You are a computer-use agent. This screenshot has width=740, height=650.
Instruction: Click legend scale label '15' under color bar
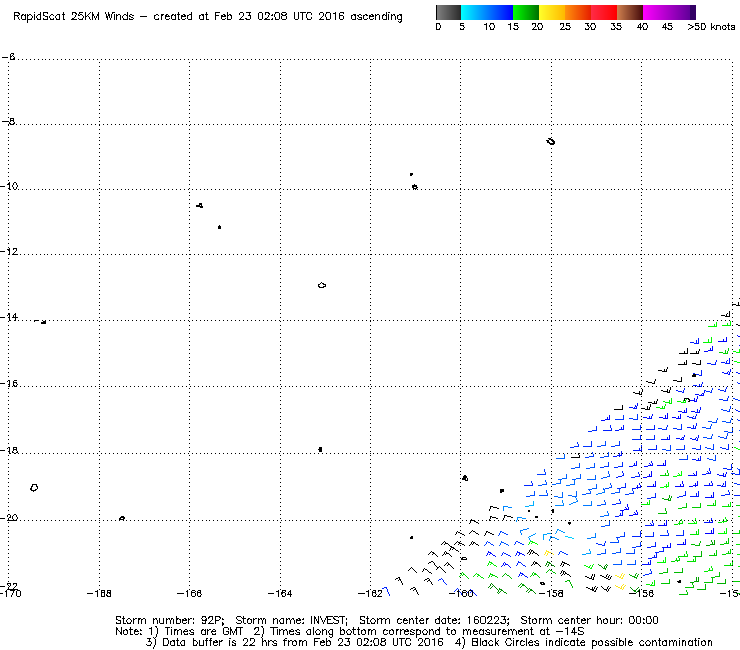513,27
